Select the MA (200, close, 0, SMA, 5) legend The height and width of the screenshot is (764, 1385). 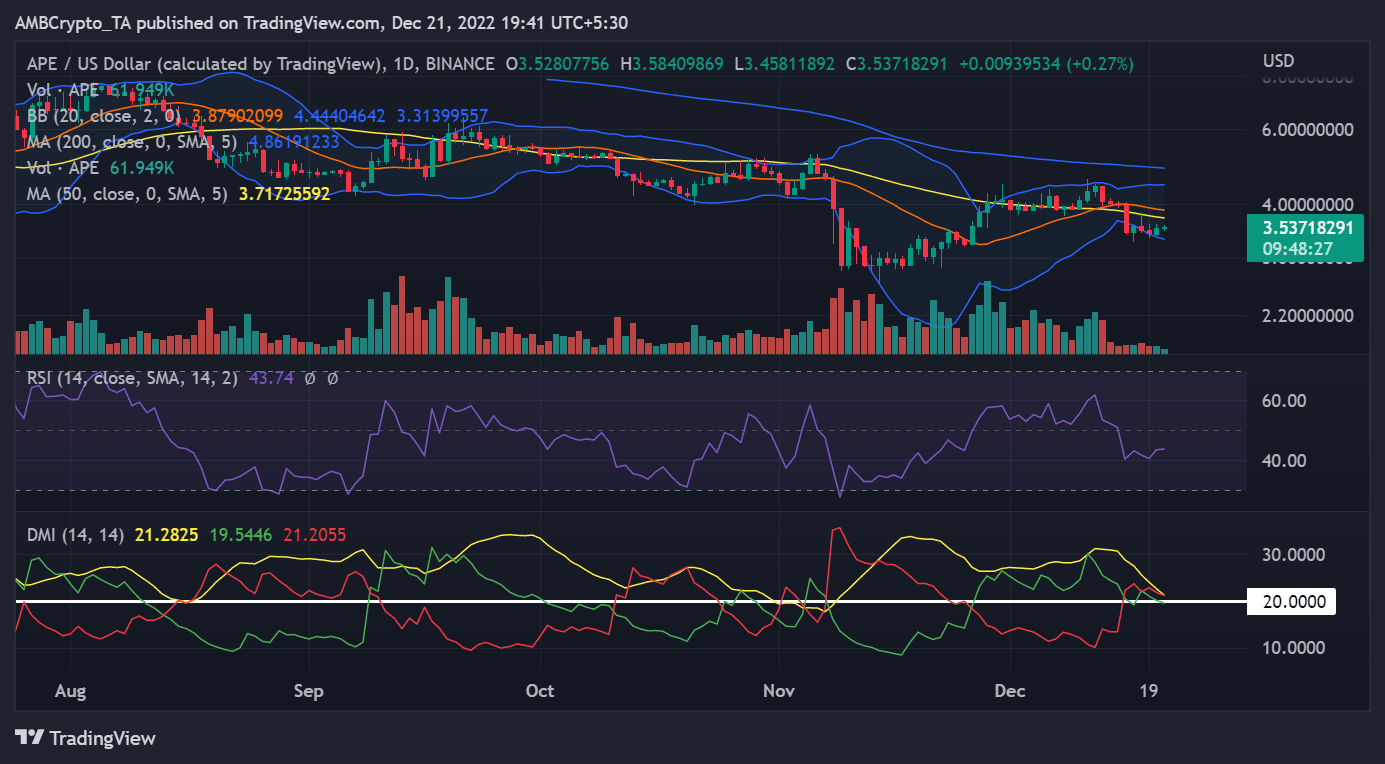point(135,141)
